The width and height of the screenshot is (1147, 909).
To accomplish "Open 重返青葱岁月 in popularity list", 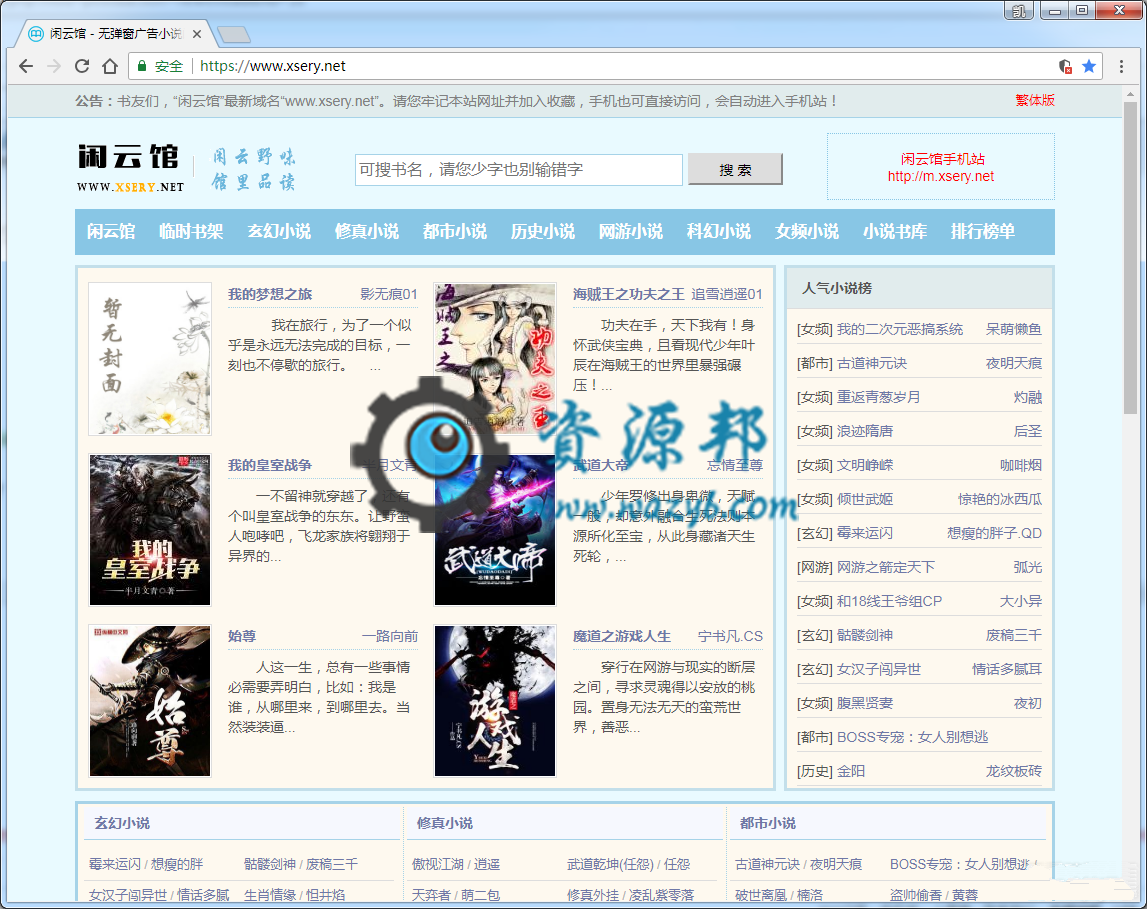I will click(x=879, y=397).
